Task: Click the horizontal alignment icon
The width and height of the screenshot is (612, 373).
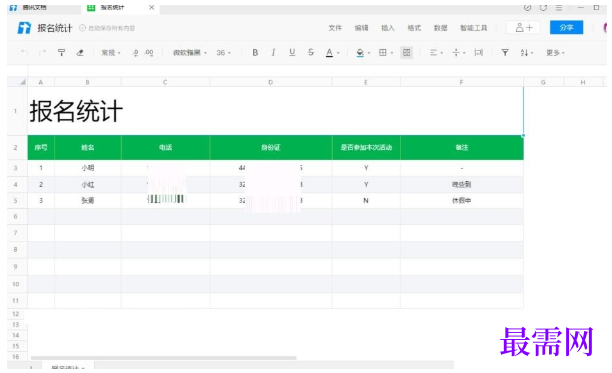Action: [433, 53]
